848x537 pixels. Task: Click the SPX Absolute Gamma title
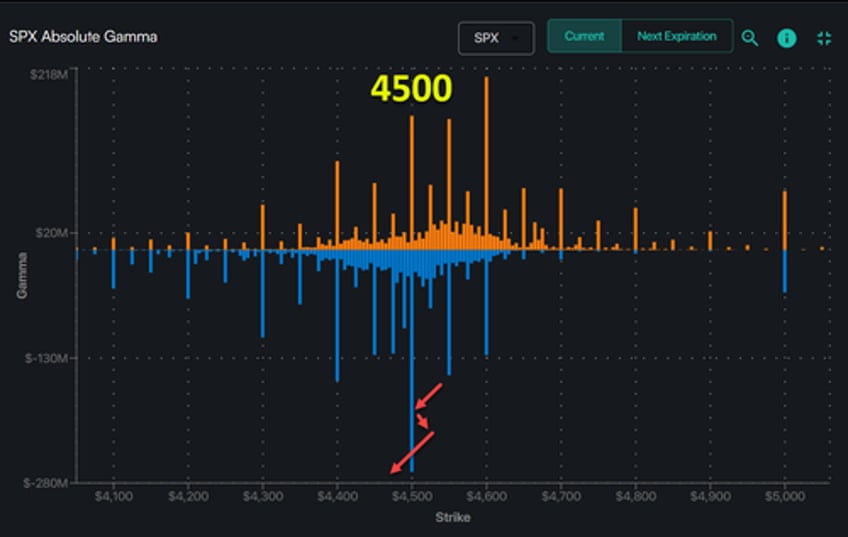83,37
